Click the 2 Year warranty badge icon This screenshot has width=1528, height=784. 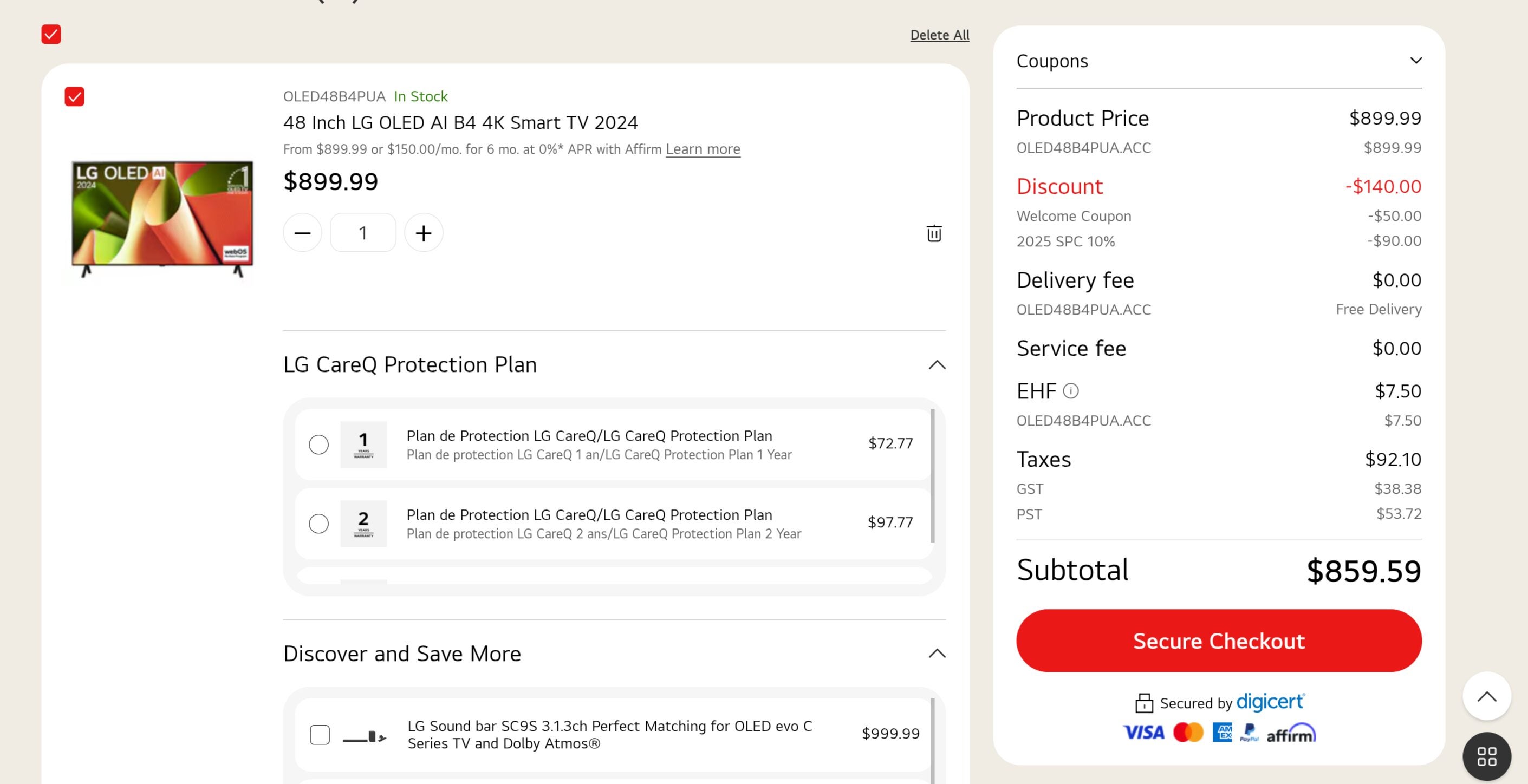[363, 523]
